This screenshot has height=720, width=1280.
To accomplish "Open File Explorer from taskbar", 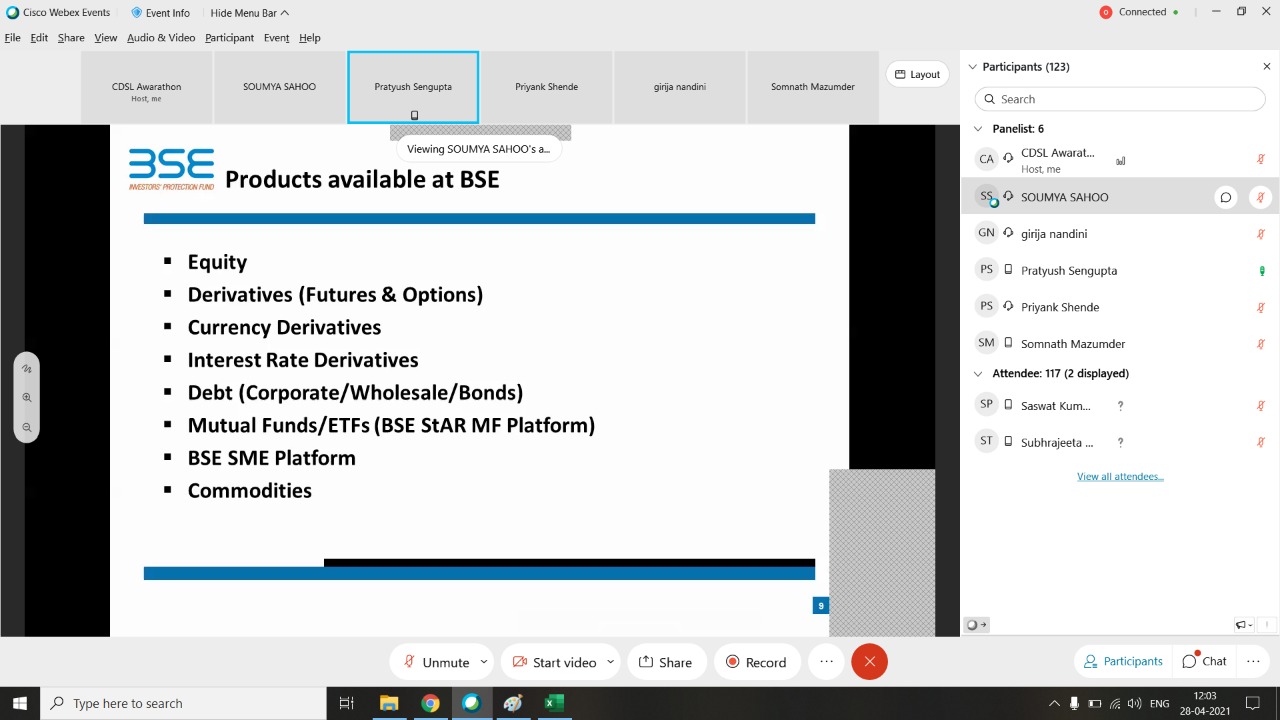I will click(x=389, y=703).
